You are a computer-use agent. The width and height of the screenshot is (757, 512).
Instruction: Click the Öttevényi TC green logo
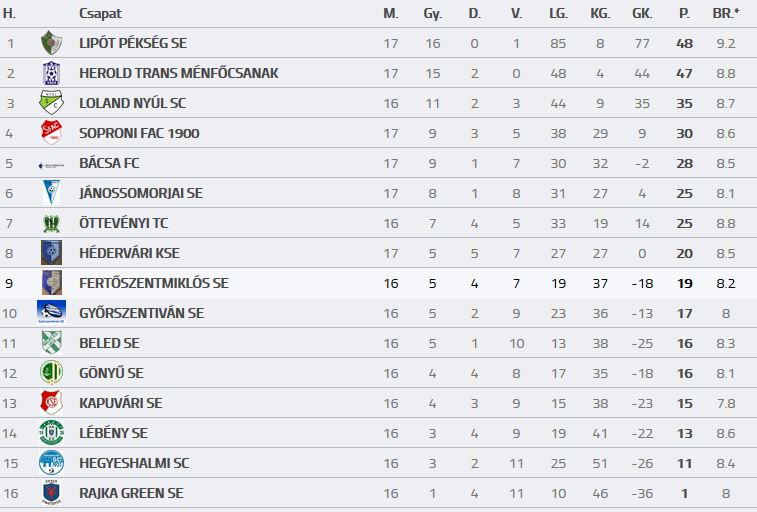[x=51, y=223]
